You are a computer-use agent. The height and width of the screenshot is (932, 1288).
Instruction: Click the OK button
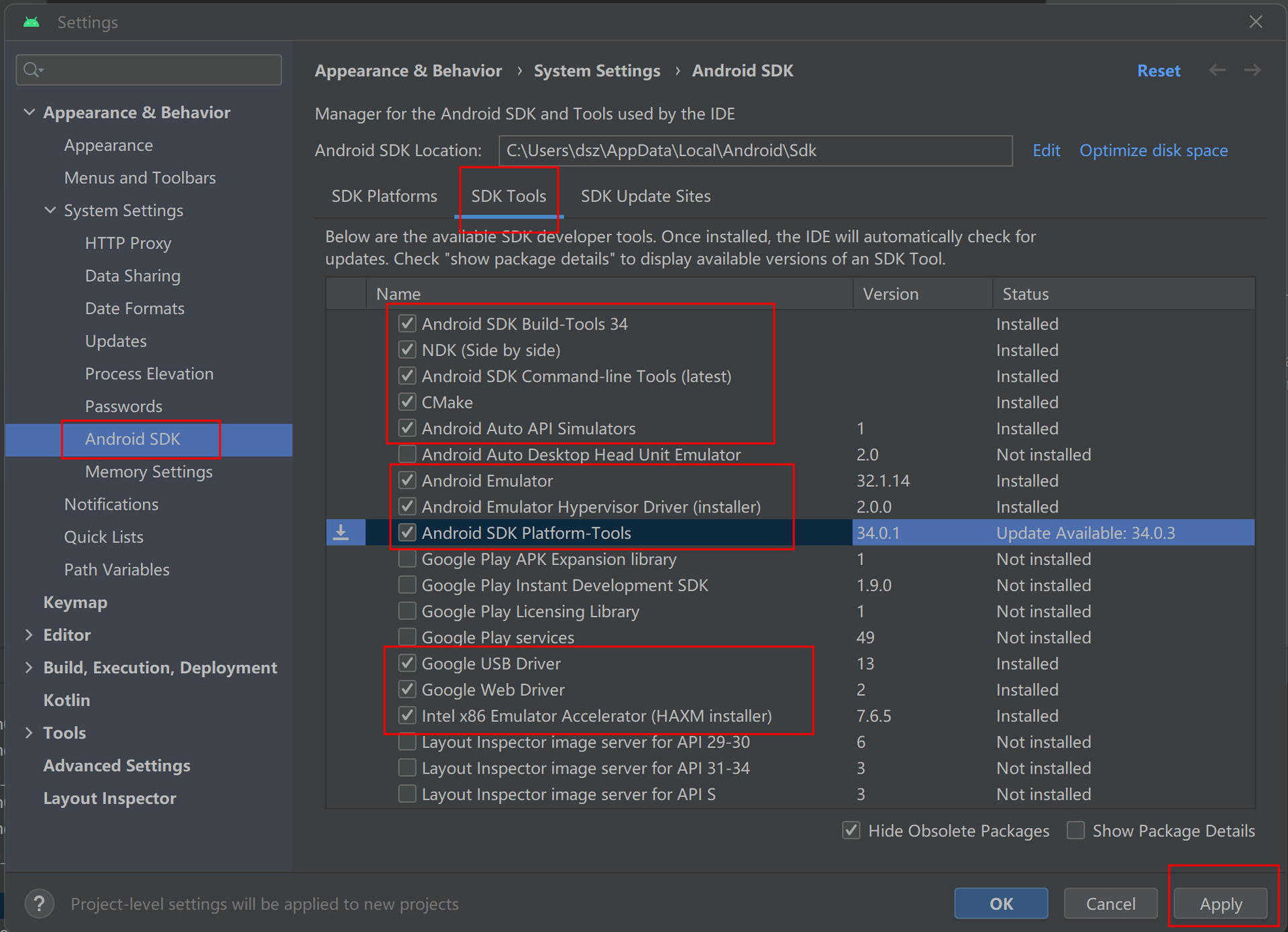pyautogui.click(x=1001, y=904)
